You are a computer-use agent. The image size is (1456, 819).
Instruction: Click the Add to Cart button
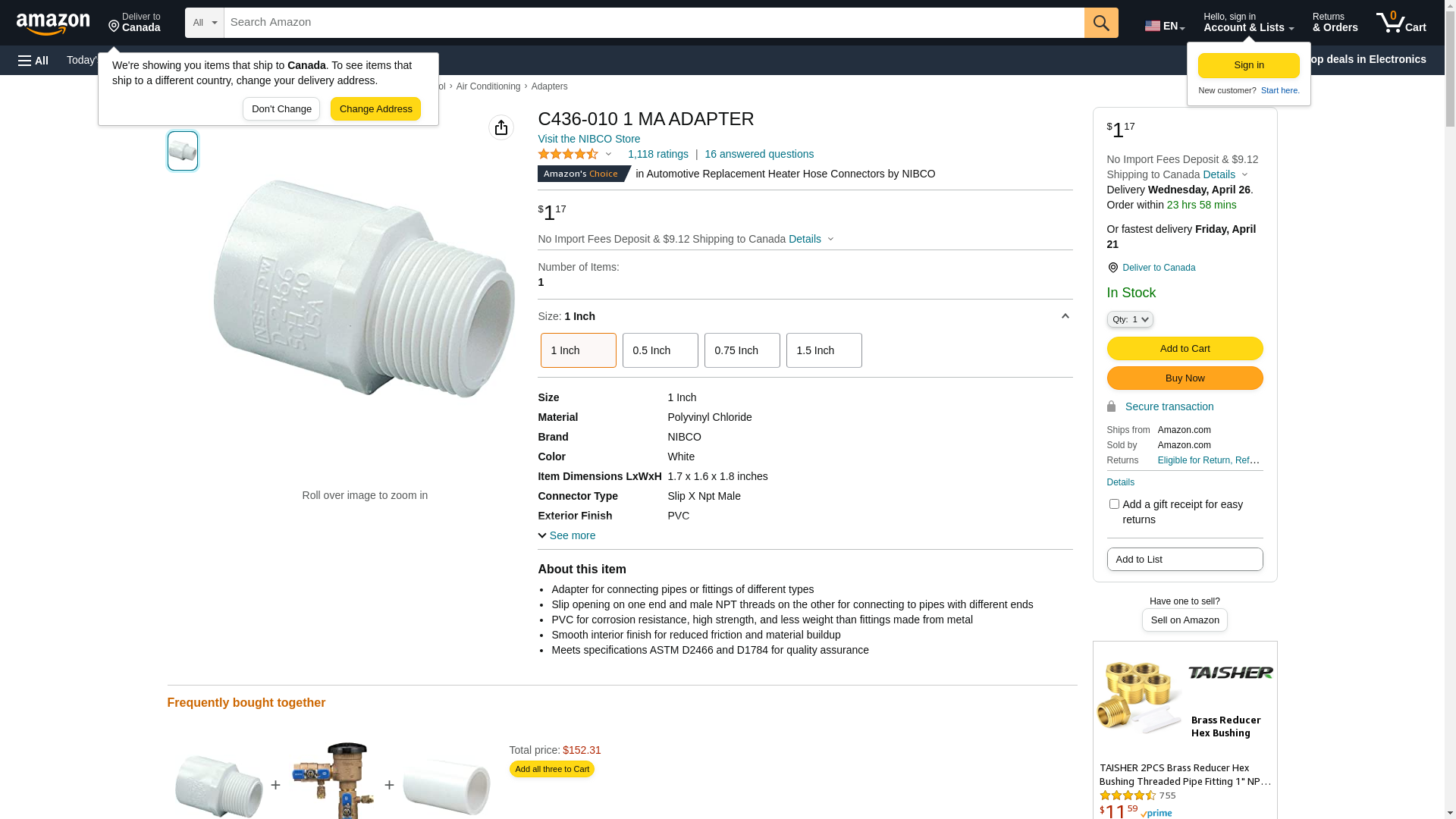(x=1185, y=349)
